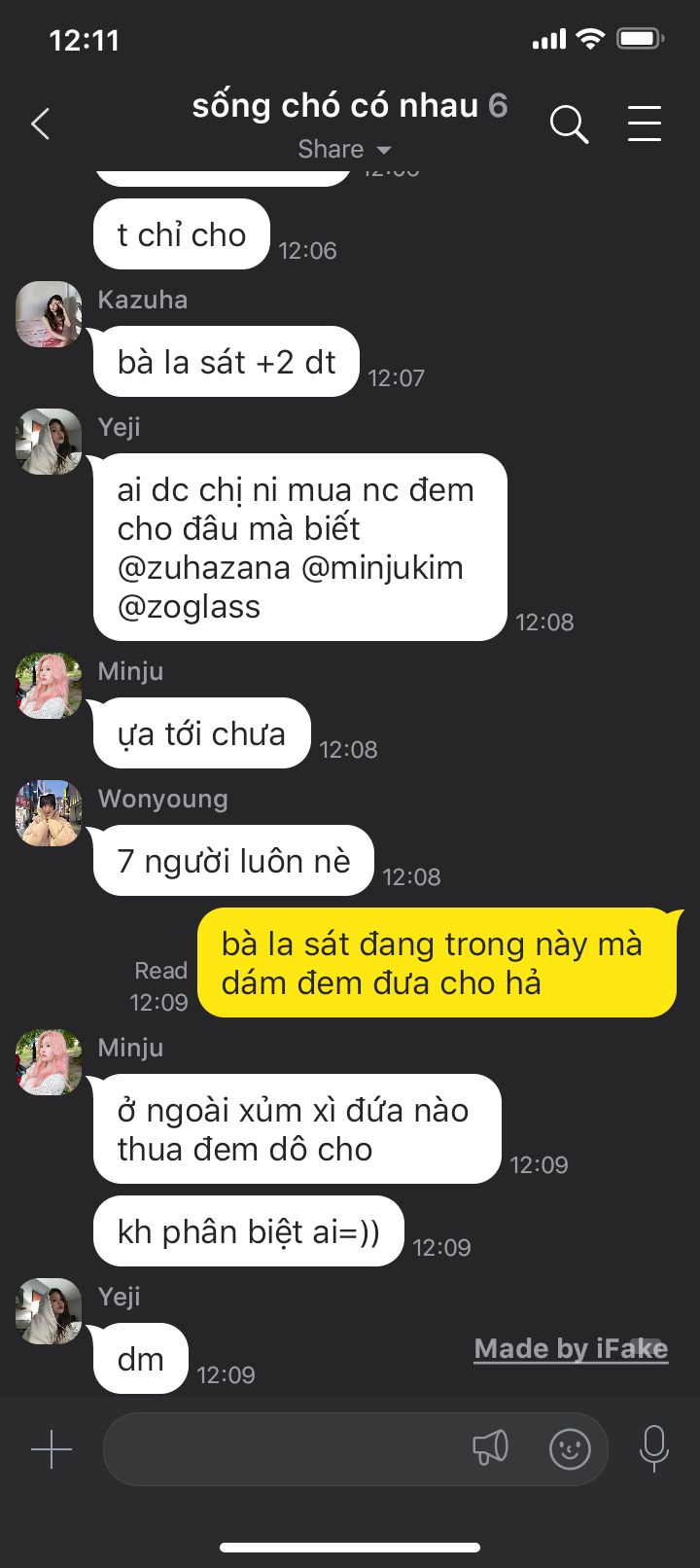Expand the Share dropdown arrow
Viewport: 700px width, 1568px height.
pos(383,150)
